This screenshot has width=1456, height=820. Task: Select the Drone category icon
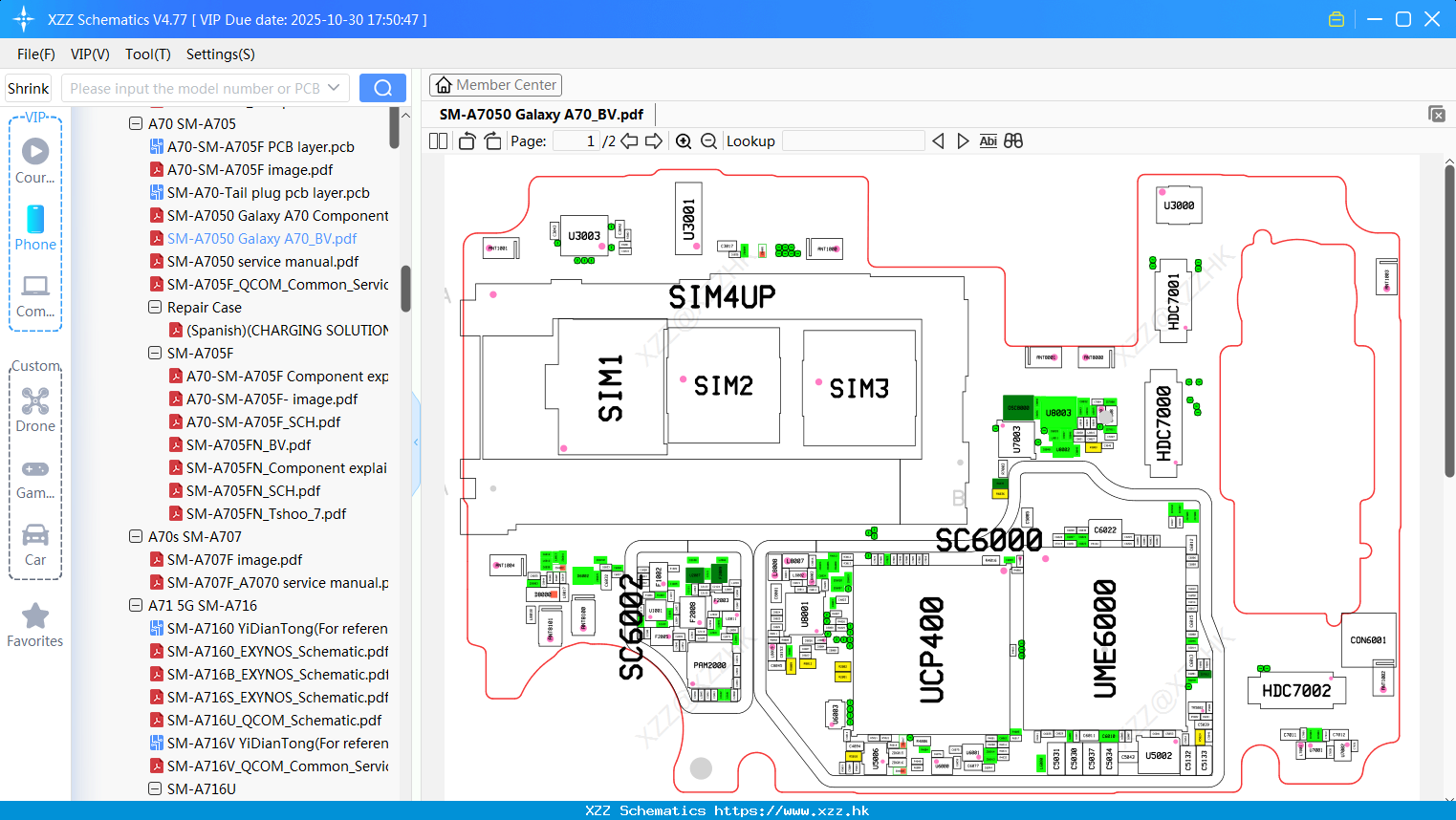pyautogui.click(x=35, y=400)
